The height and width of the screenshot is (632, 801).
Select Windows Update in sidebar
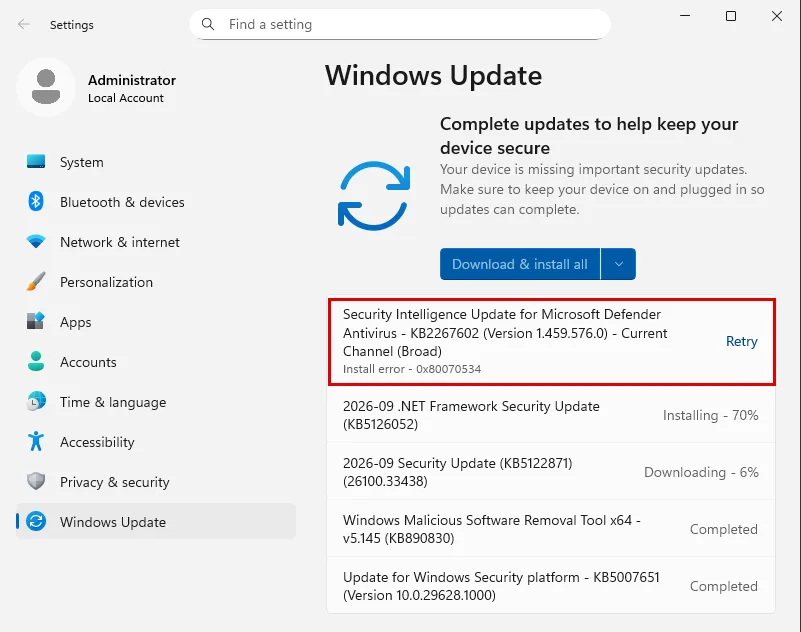point(156,522)
